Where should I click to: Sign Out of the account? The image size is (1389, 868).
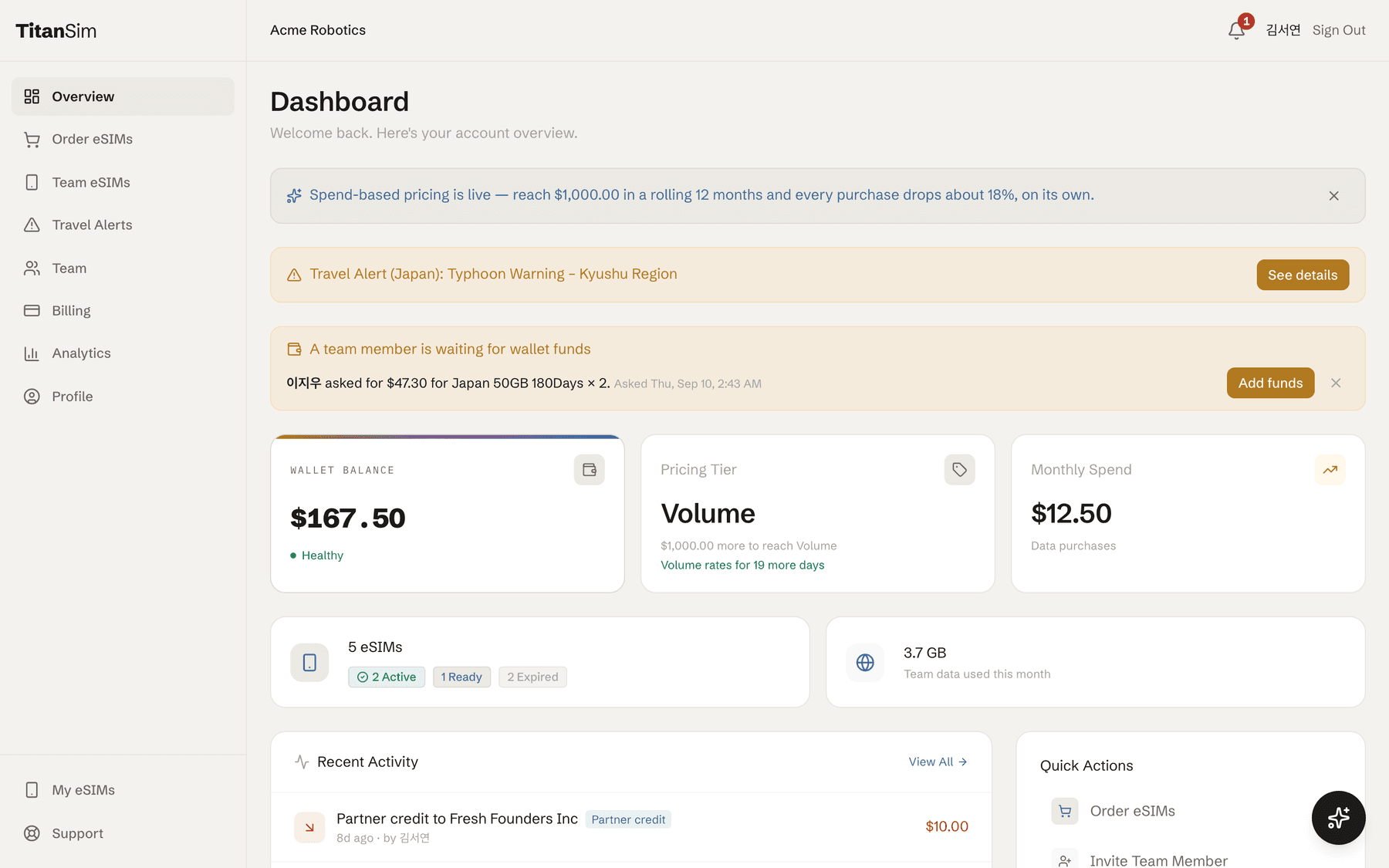(x=1339, y=30)
